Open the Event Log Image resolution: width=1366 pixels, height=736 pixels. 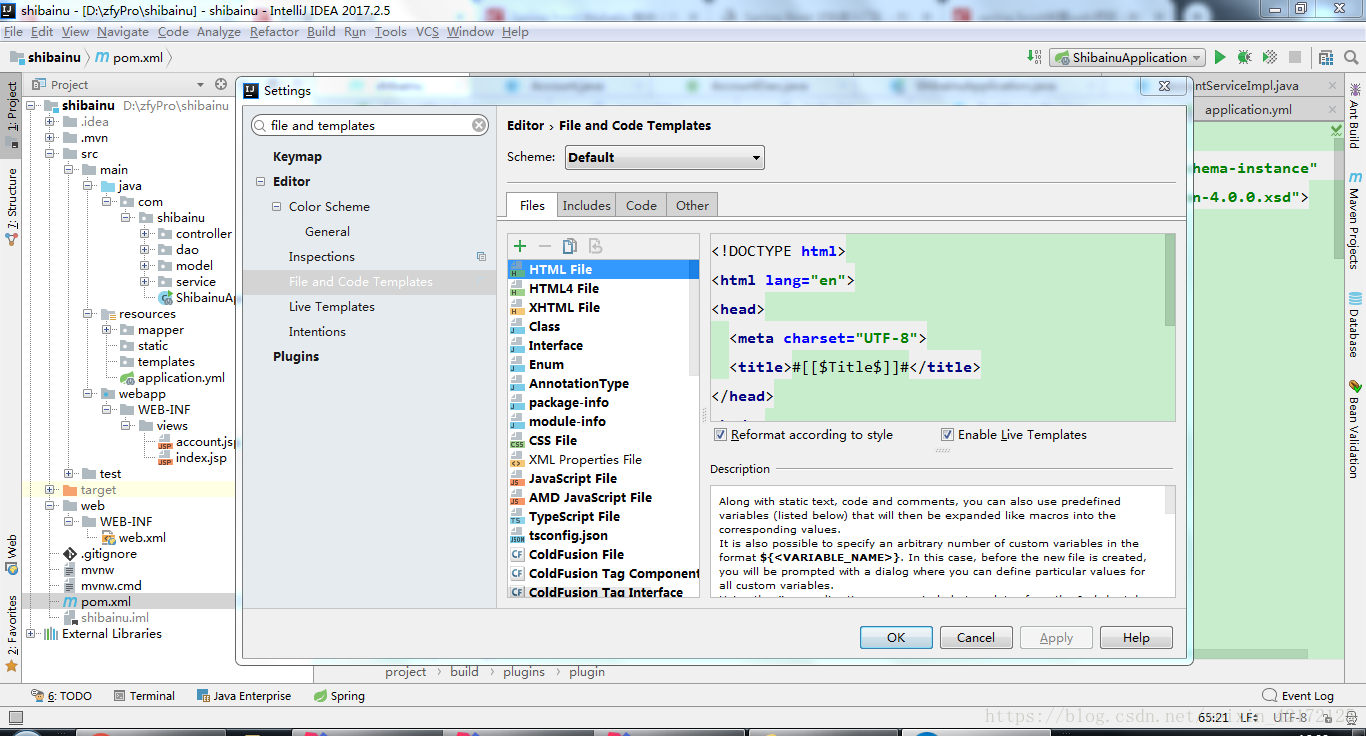pyautogui.click(x=1298, y=696)
